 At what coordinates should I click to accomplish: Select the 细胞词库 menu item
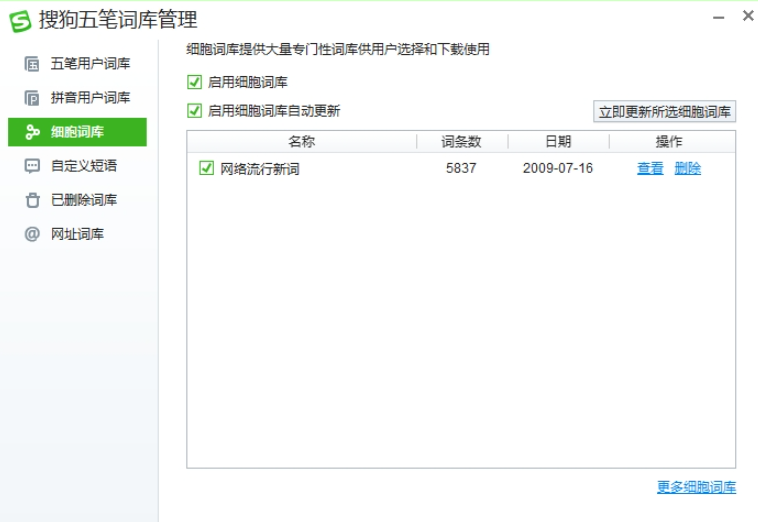[x=77, y=132]
